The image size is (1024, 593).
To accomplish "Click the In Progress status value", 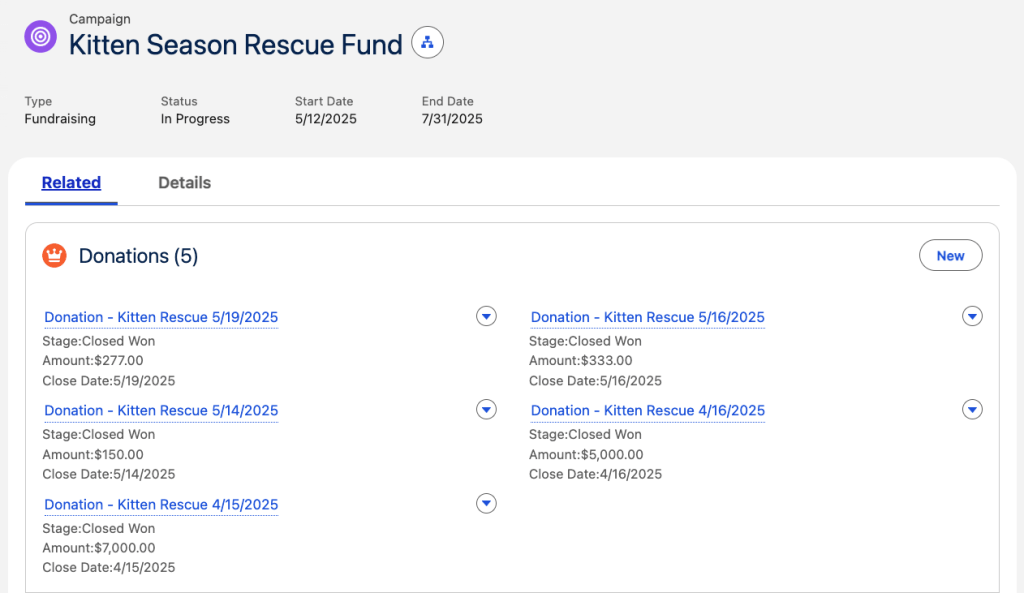I will [x=195, y=119].
